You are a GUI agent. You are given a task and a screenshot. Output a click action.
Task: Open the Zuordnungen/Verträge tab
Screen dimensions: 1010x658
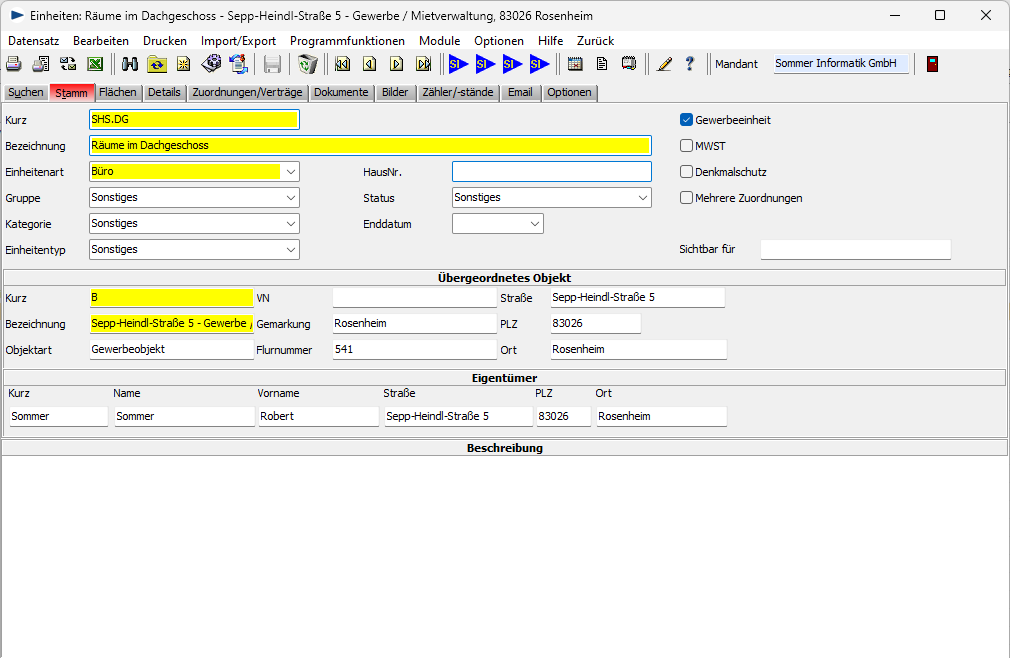(247, 93)
